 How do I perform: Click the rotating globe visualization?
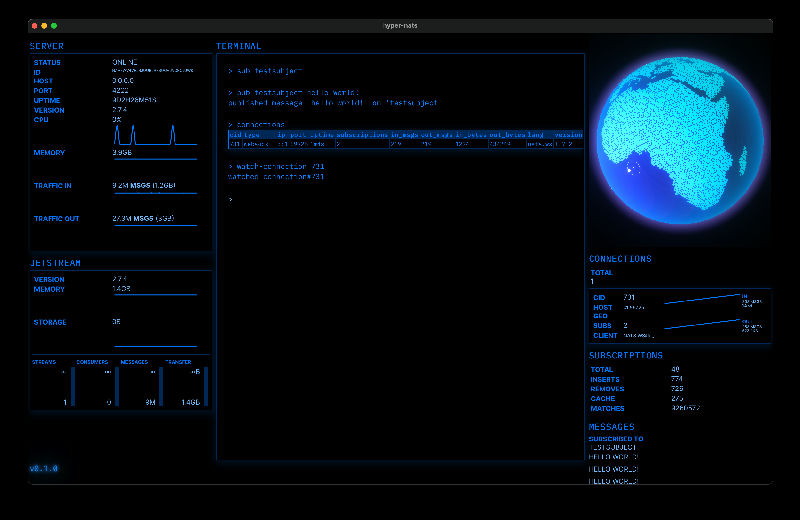678,139
